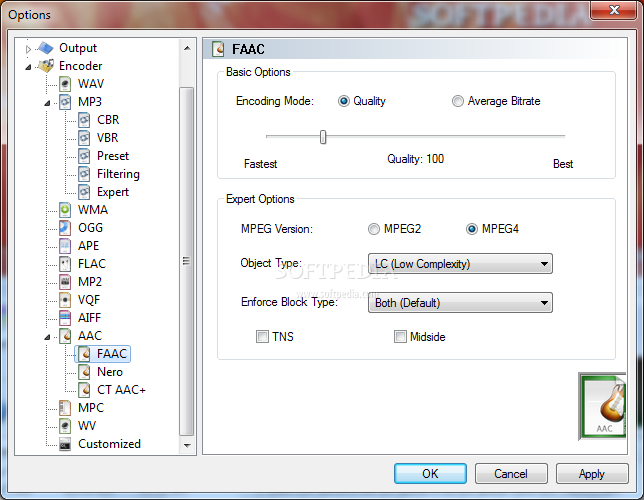
Task: Click the VBR settings icon
Action: click(x=84, y=138)
